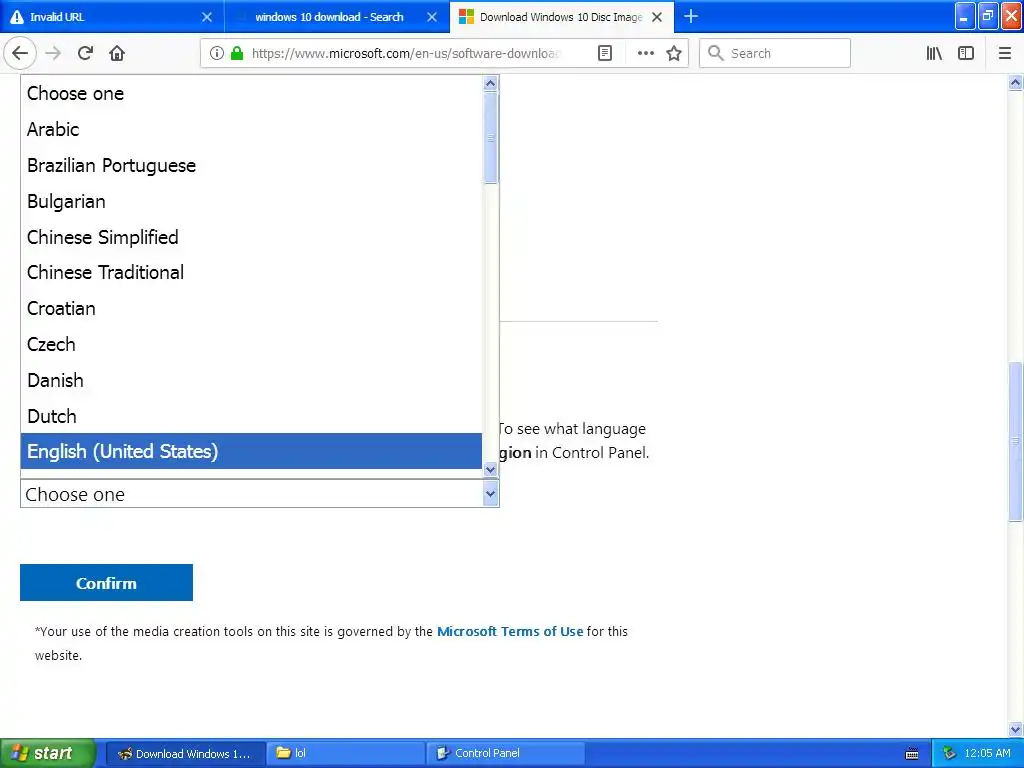Pick Chinese Simplified language
Image resolution: width=1024 pixels, height=768 pixels.
click(251, 237)
